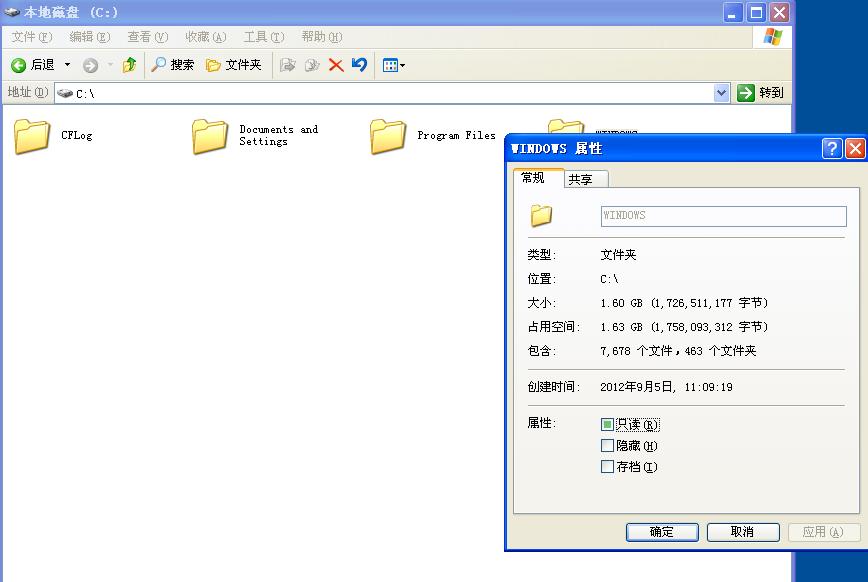Click the grayed Forward arrow icon

(90, 65)
